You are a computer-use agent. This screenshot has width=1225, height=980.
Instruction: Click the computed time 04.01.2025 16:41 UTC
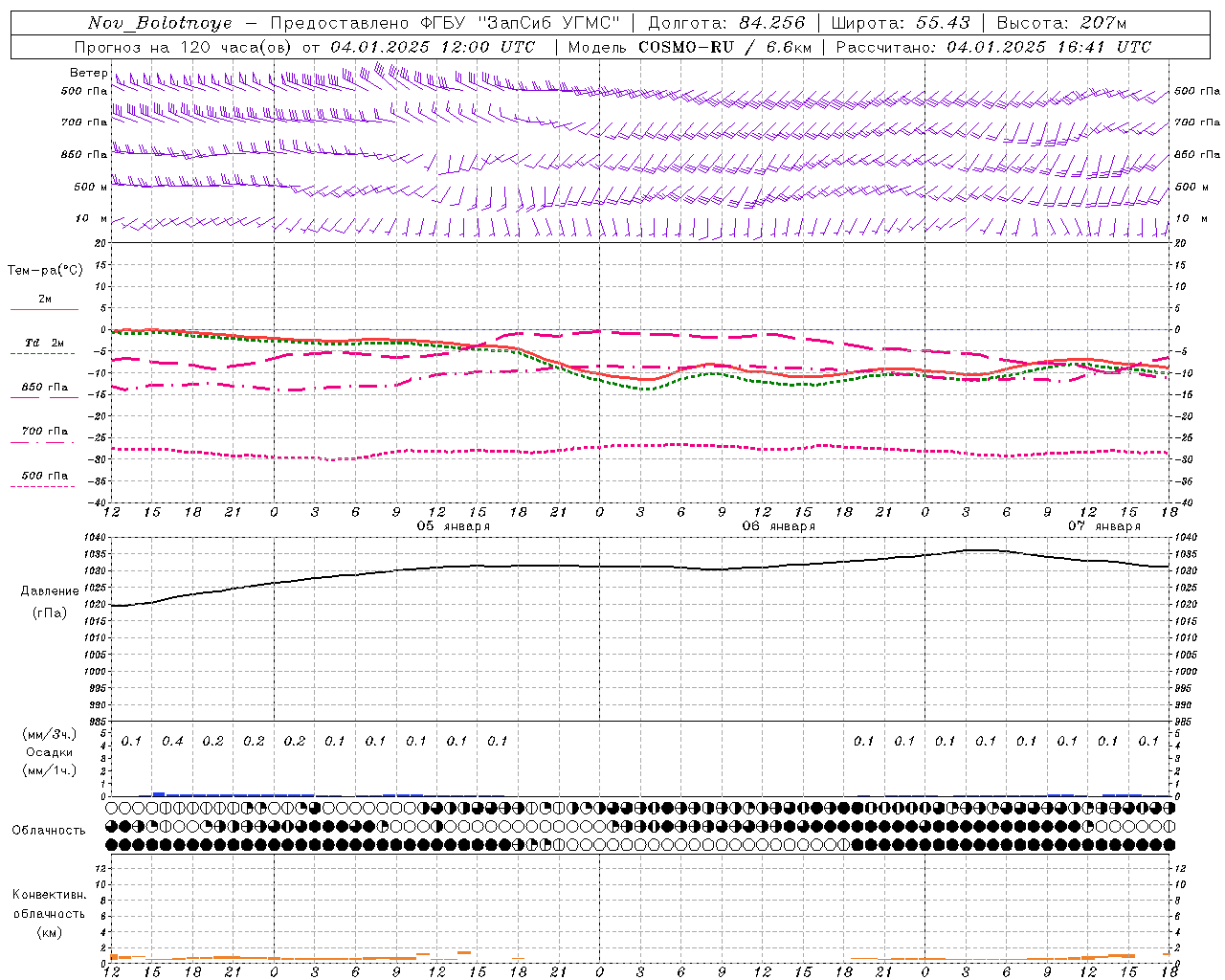(1049, 47)
